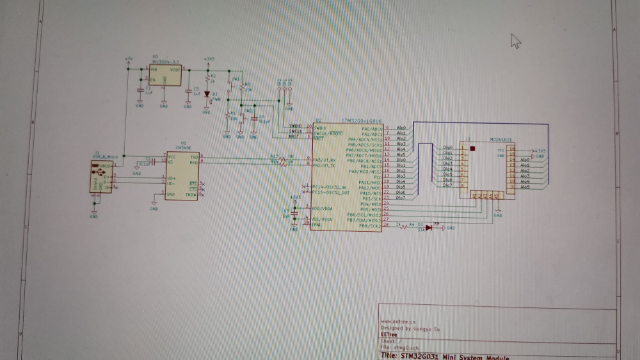The height and width of the screenshot is (360, 640).
Task: Select the STA LED diode near PB8
Action: 429,228
